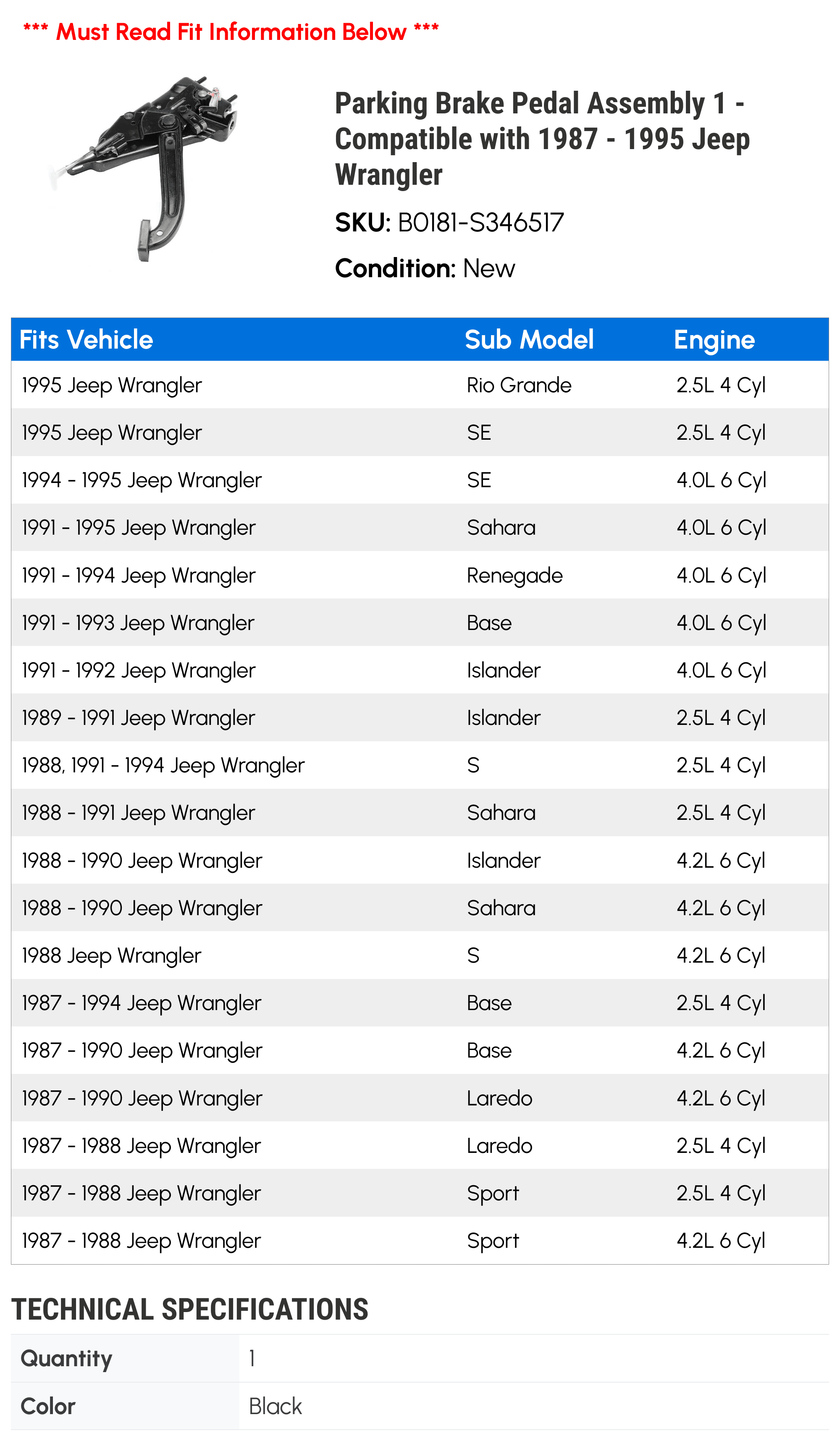840x1441 pixels.
Task: Select the 1991 - 1992 Islander 4.0L row
Action: tap(420, 670)
